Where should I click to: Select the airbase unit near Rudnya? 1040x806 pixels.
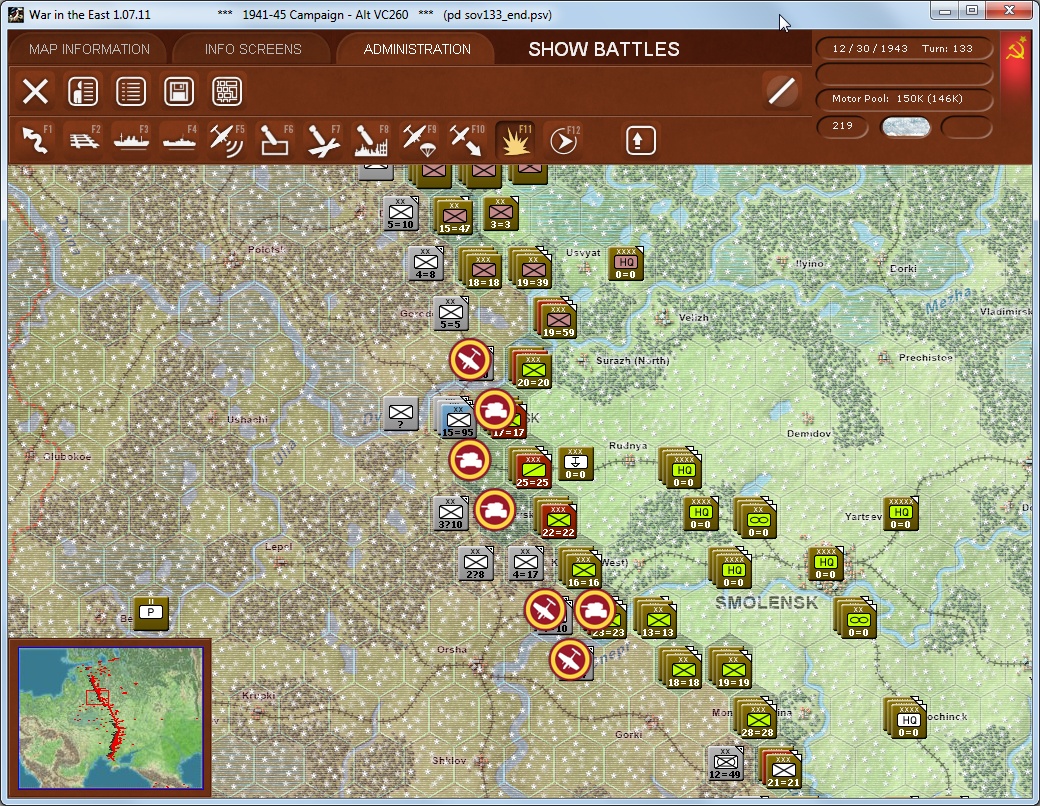[576, 463]
